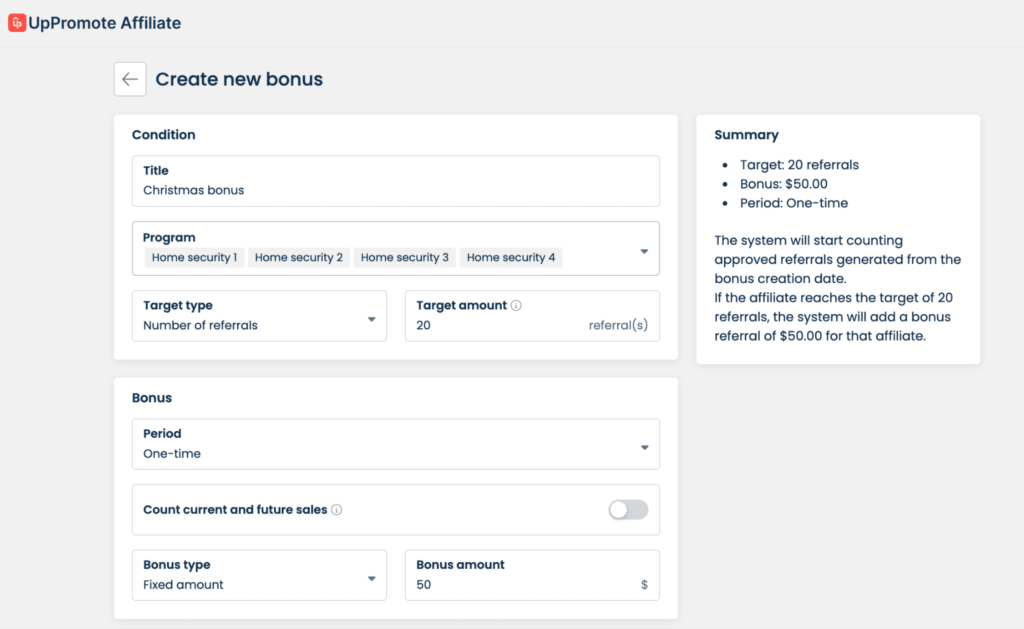Image resolution: width=1024 pixels, height=629 pixels.
Task: Click the Create new bonus heading
Action: click(x=239, y=79)
